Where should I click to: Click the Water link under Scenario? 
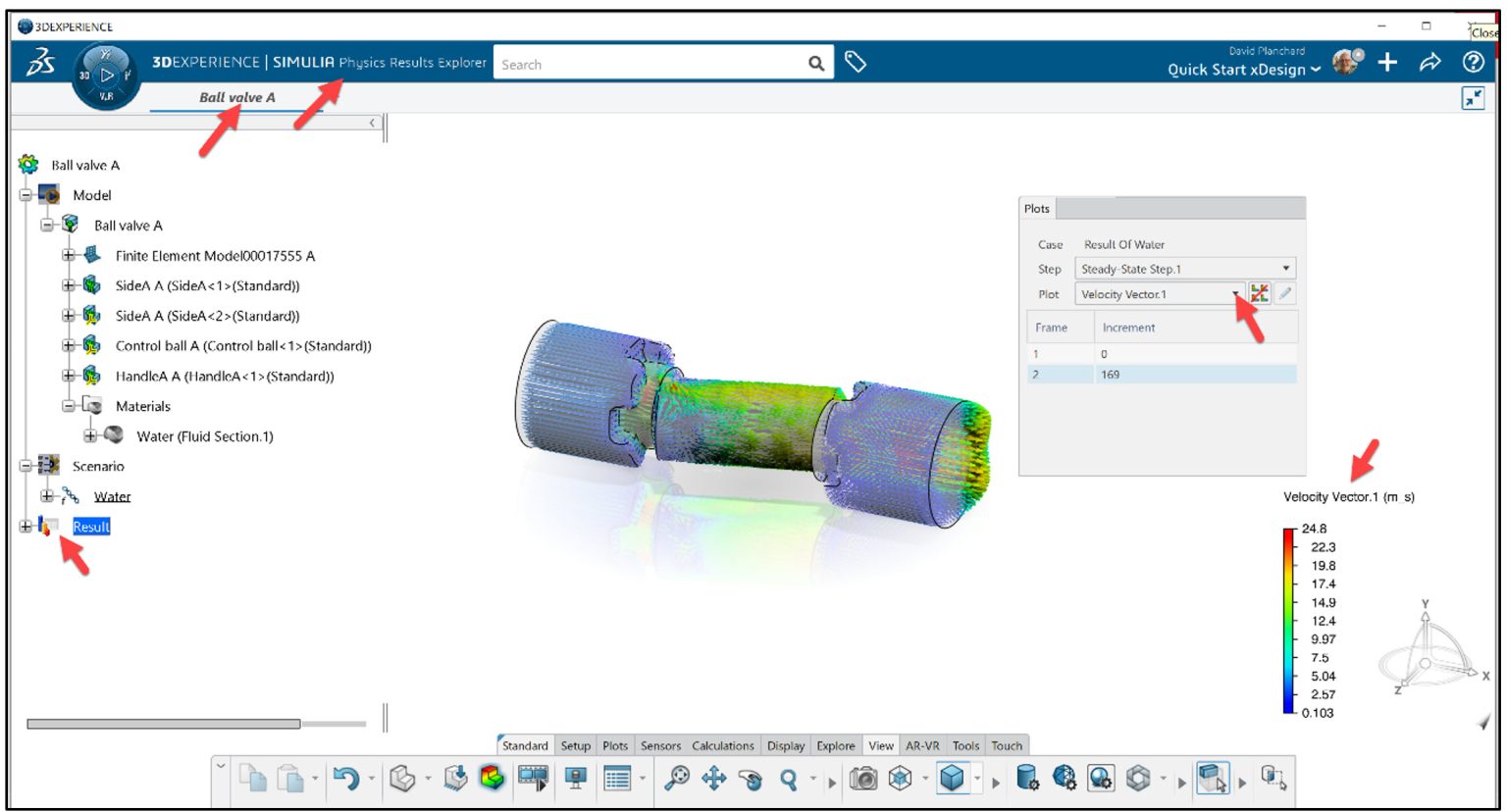click(111, 496)
